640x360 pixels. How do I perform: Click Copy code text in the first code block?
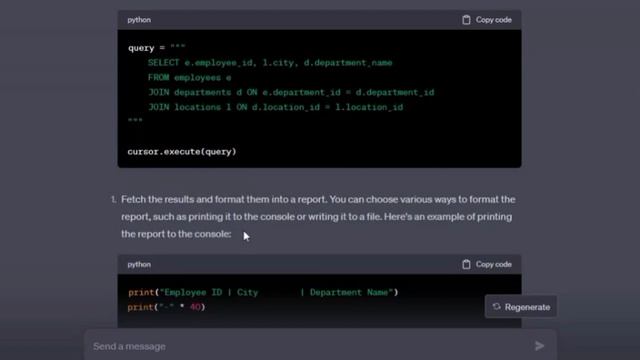(493, 20)
